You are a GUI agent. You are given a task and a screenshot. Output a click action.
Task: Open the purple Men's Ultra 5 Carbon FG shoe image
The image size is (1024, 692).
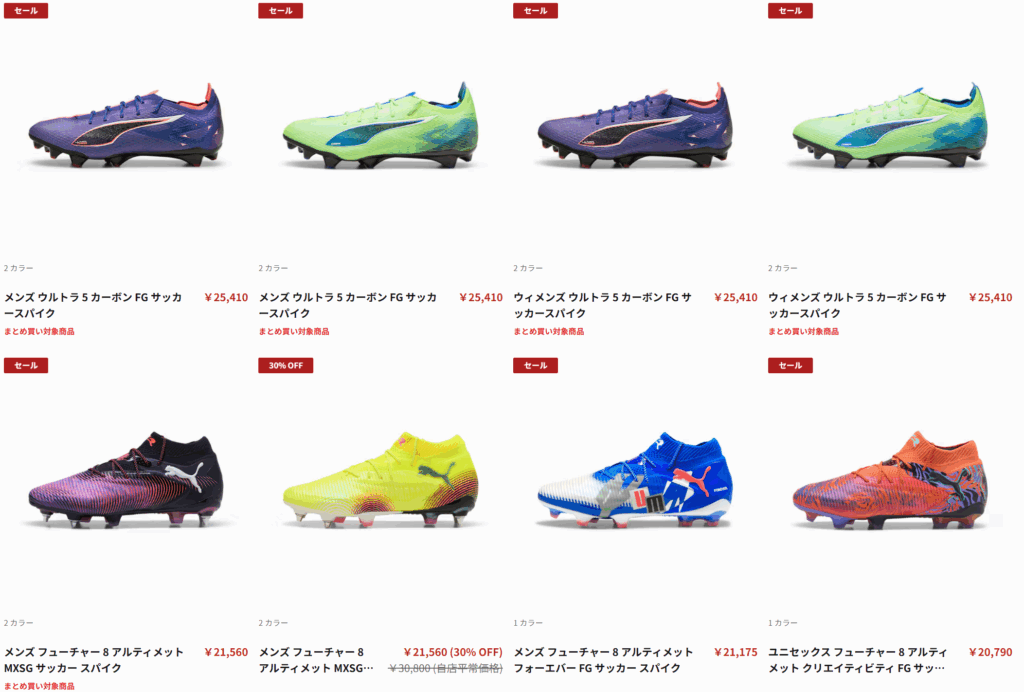tap(125, 126)
